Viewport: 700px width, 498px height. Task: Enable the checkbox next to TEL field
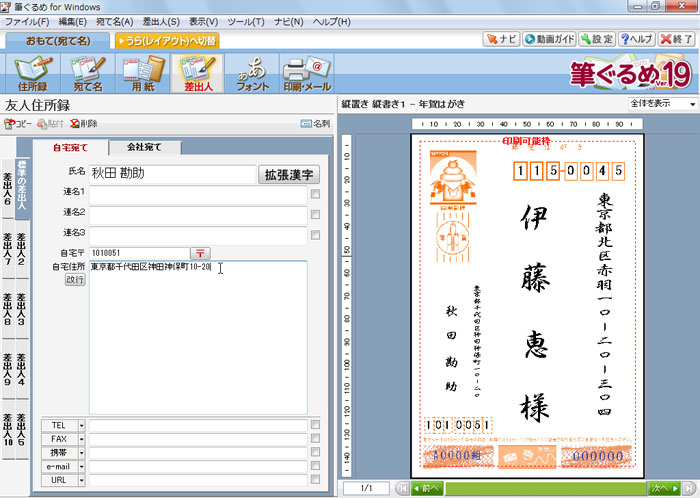click(x=315, y=425)
